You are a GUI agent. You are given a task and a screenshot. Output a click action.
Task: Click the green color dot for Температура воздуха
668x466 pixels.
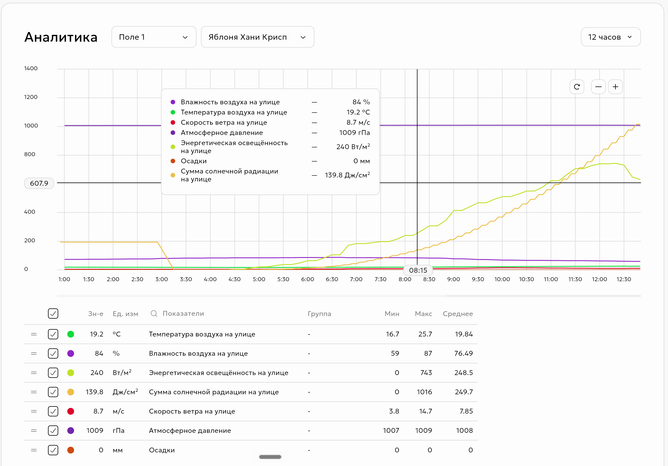tap(71, 334)
